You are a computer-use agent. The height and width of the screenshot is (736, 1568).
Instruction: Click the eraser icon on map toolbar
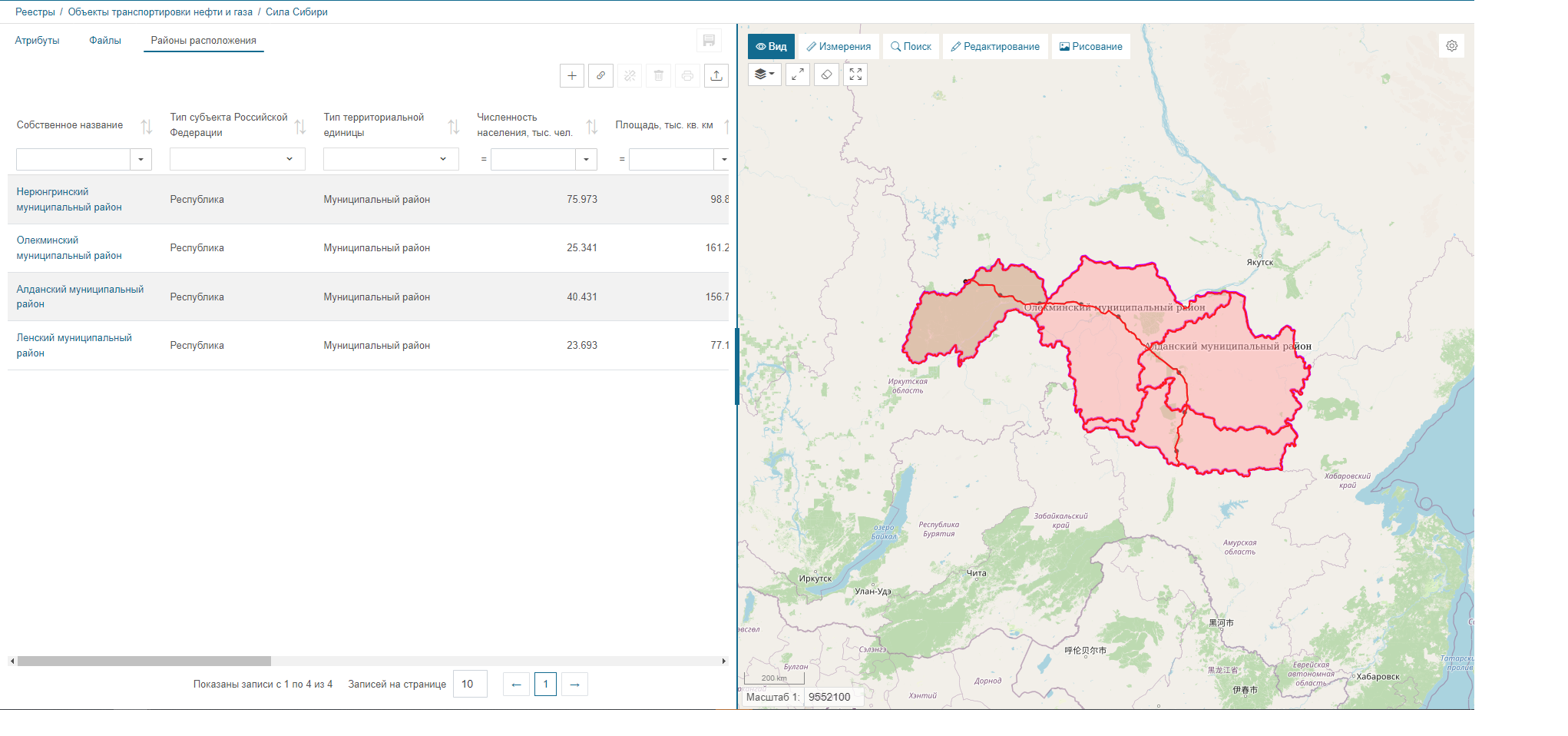(x=826, y=75)
